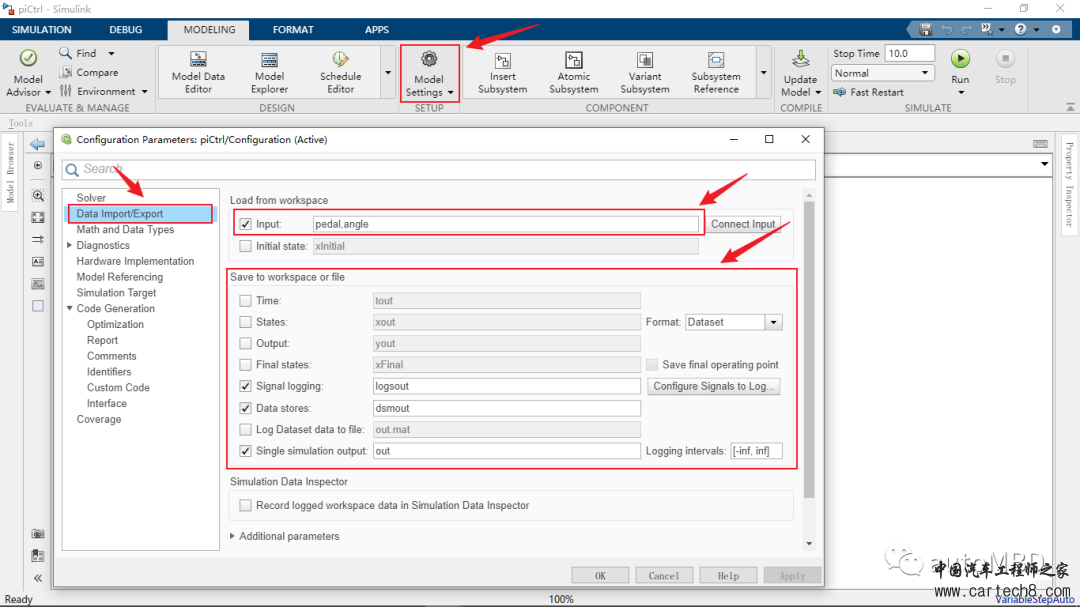Viewport: 1080px width, 607px height.
Task: Open Model Settings gear
Action: point(429,59)
